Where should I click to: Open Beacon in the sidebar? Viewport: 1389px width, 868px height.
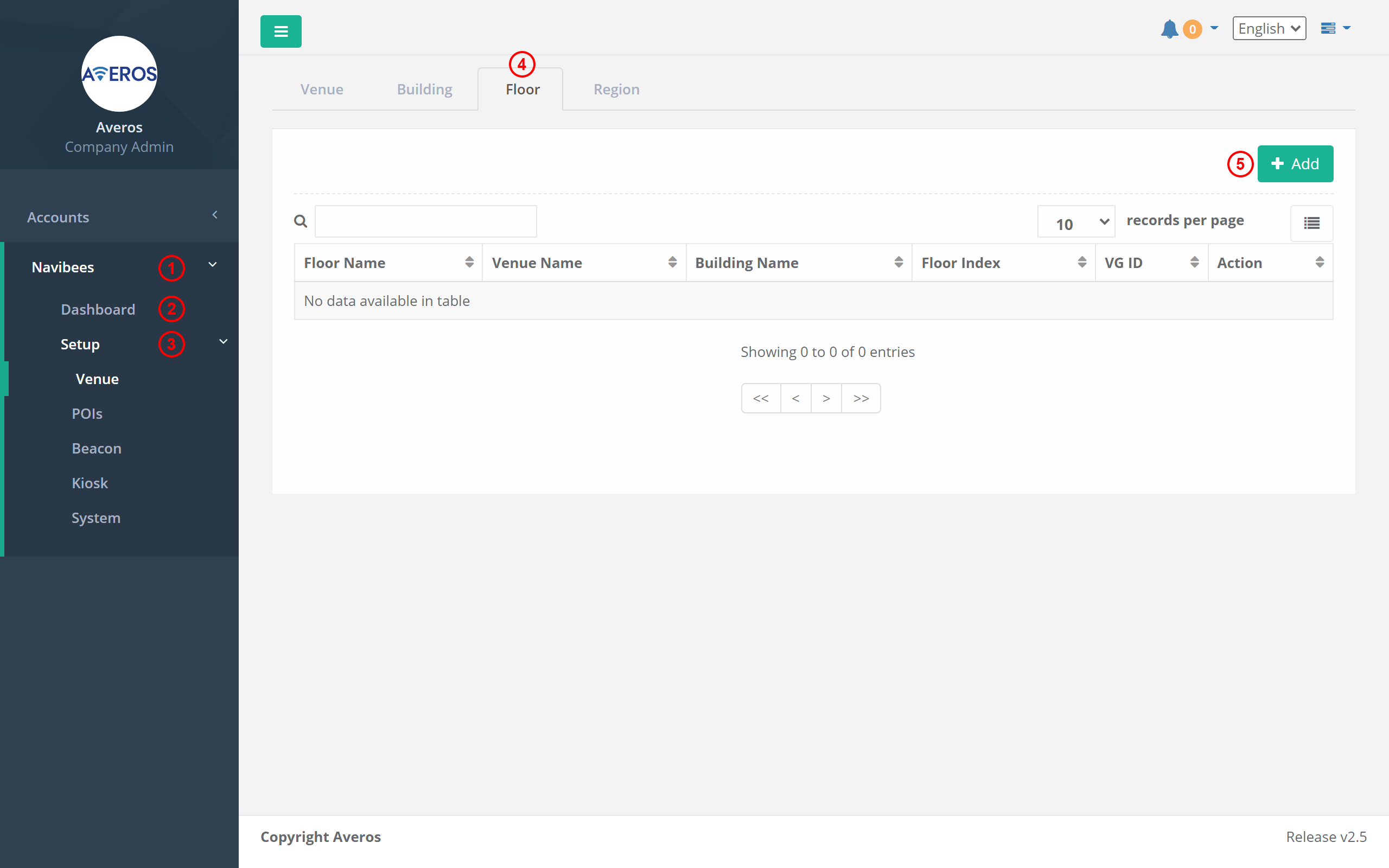tap(97, 448)
